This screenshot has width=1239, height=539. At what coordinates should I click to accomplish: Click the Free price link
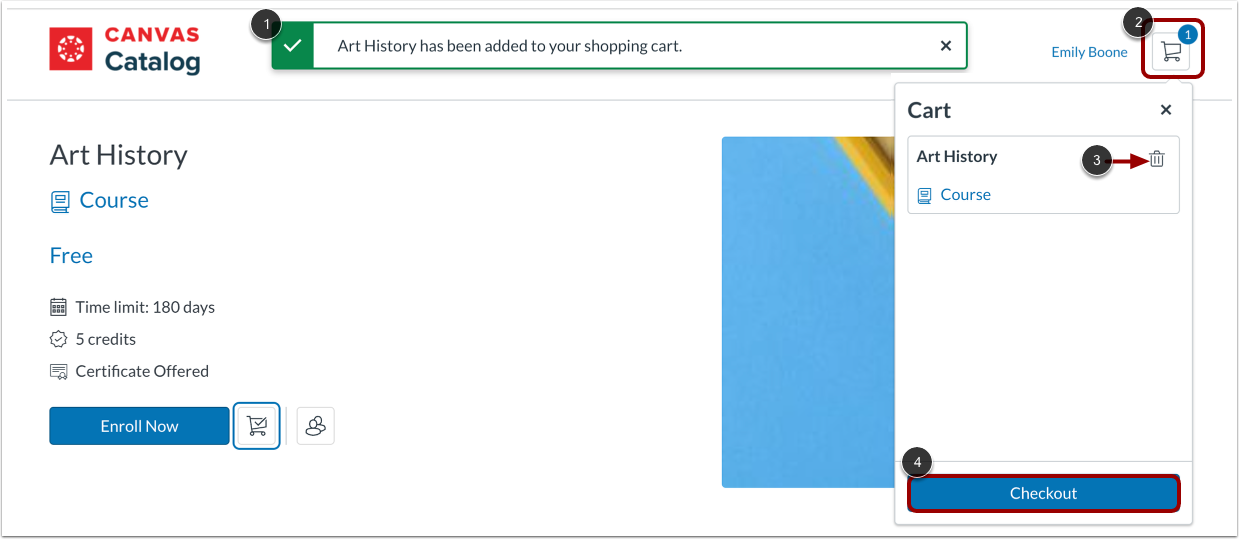pyautogui.click(x=71, y=256)
